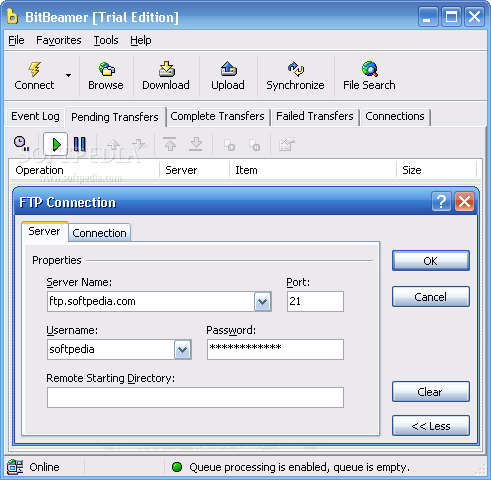This screenshot has width=491, height=480.
Task: Open the Synchronize tool
Action: click(x=296, y=69)
